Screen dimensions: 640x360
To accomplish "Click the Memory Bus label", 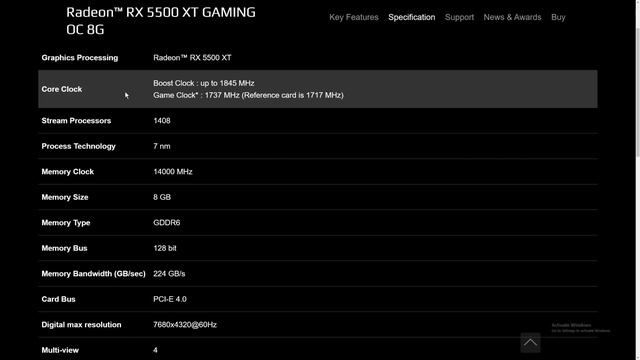I will pos(64,248).
